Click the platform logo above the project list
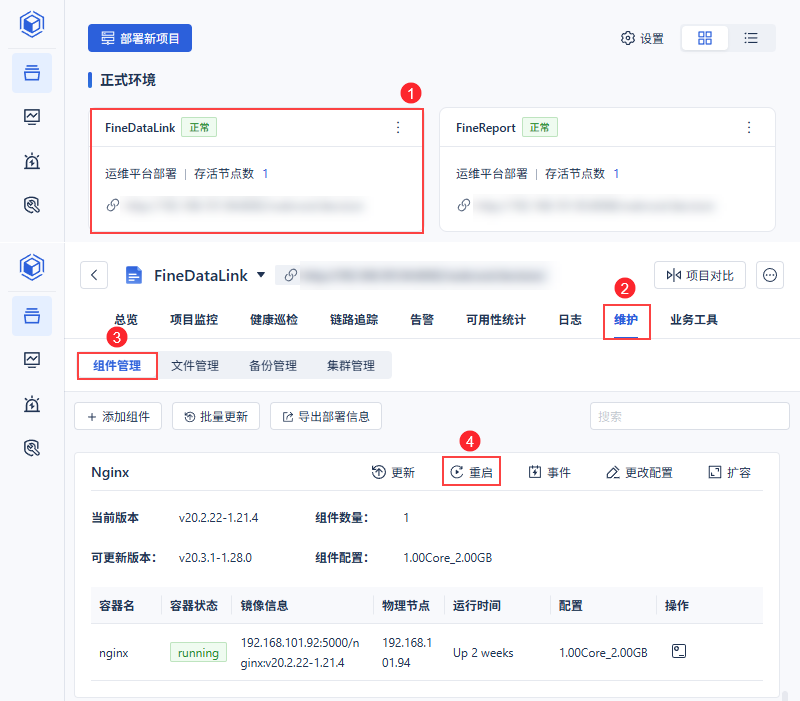The image size is (800, 701). pyautogui.click(x=32, y=24)
